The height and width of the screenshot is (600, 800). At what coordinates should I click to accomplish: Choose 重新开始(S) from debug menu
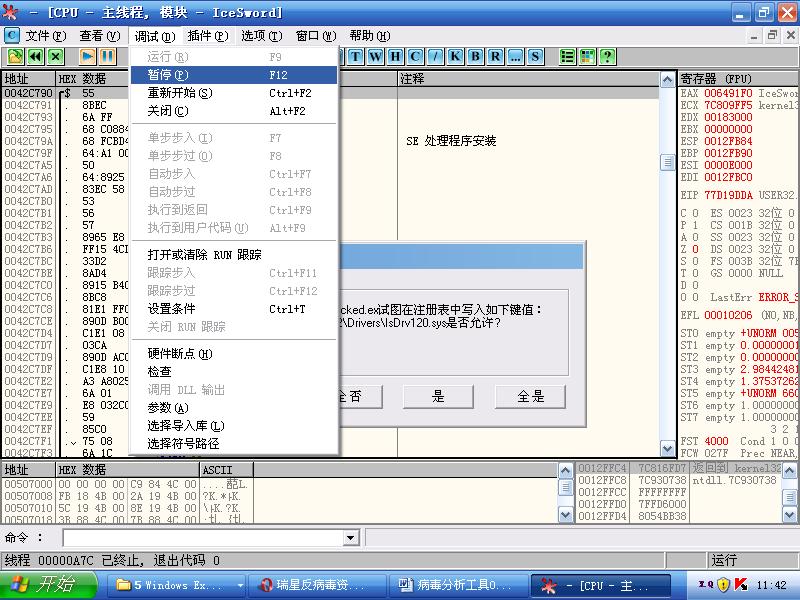[234, 93]
